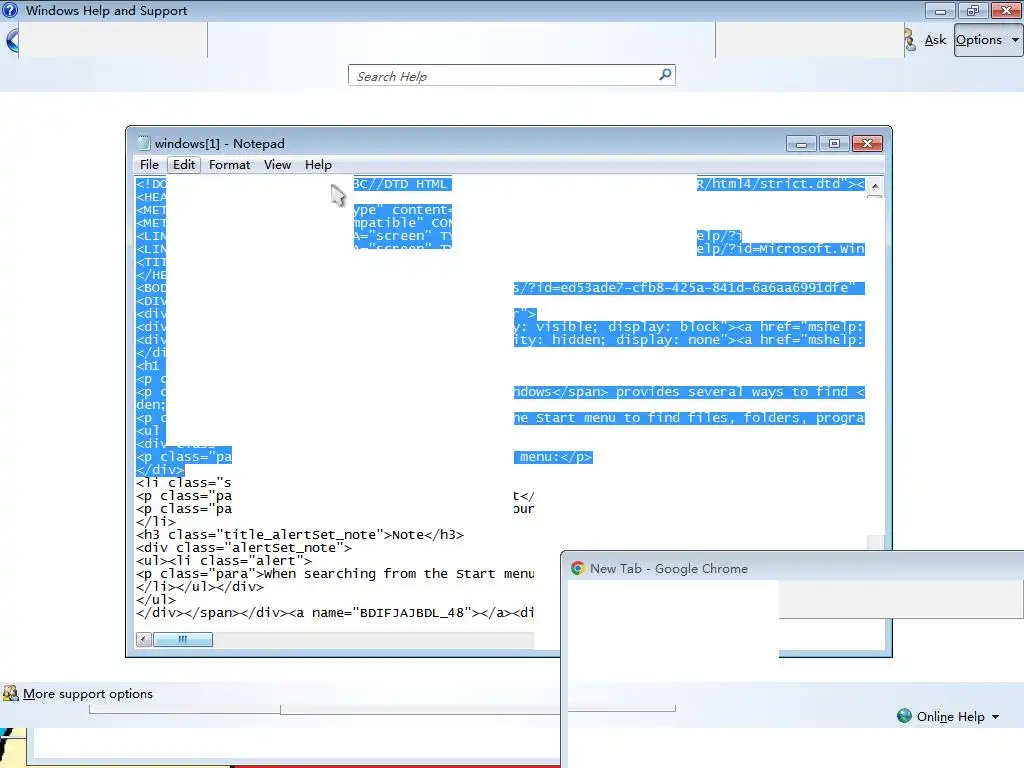The image size is (1024, 768).
Task: Click the text 'ity: hidden; display: none'
Action: point(620,340)
